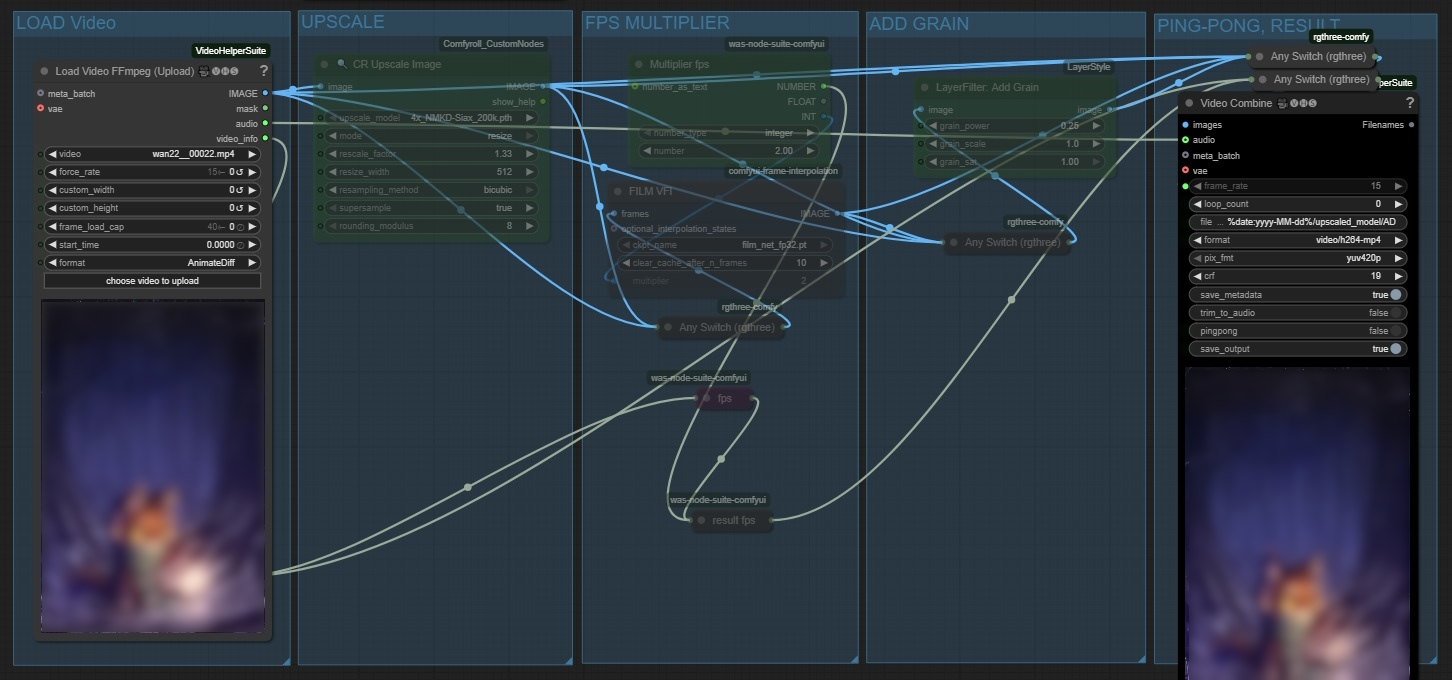The height and width of the screenshot is (680, 1452).
Task: Click Filenames output socket on Video Combine
Action: [1411, 125]
